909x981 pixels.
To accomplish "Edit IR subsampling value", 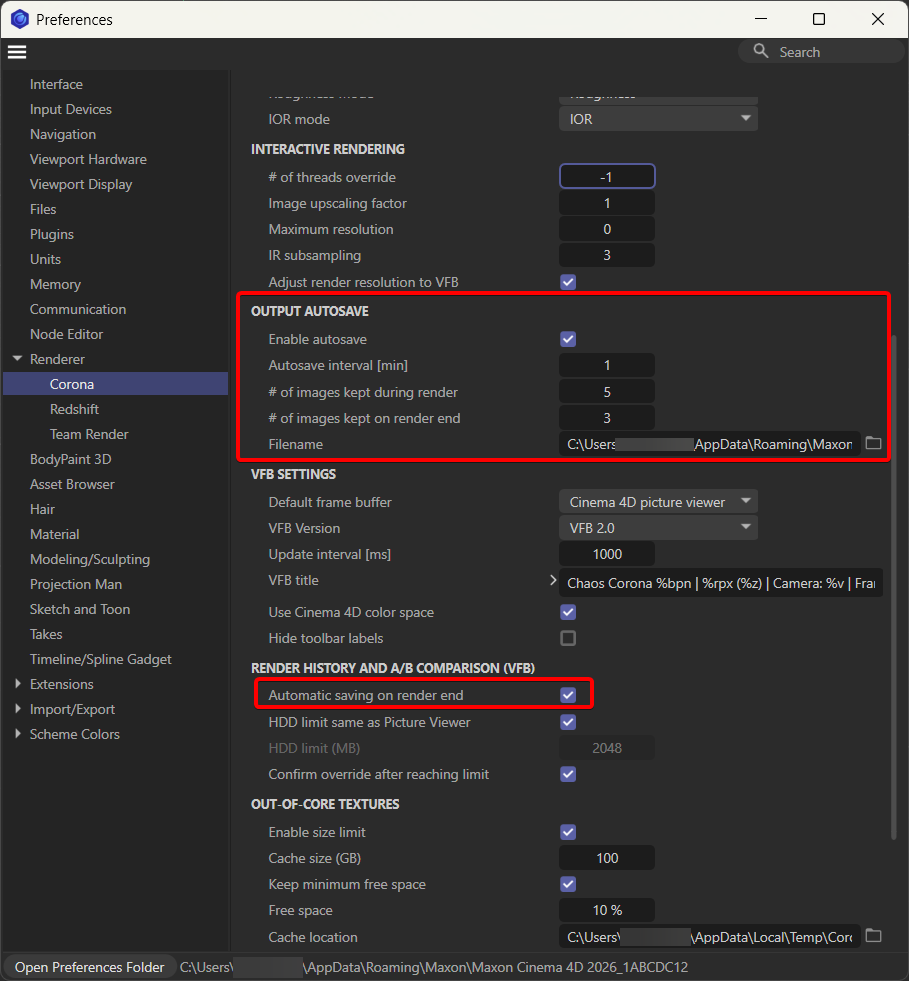I will (607, 255).
